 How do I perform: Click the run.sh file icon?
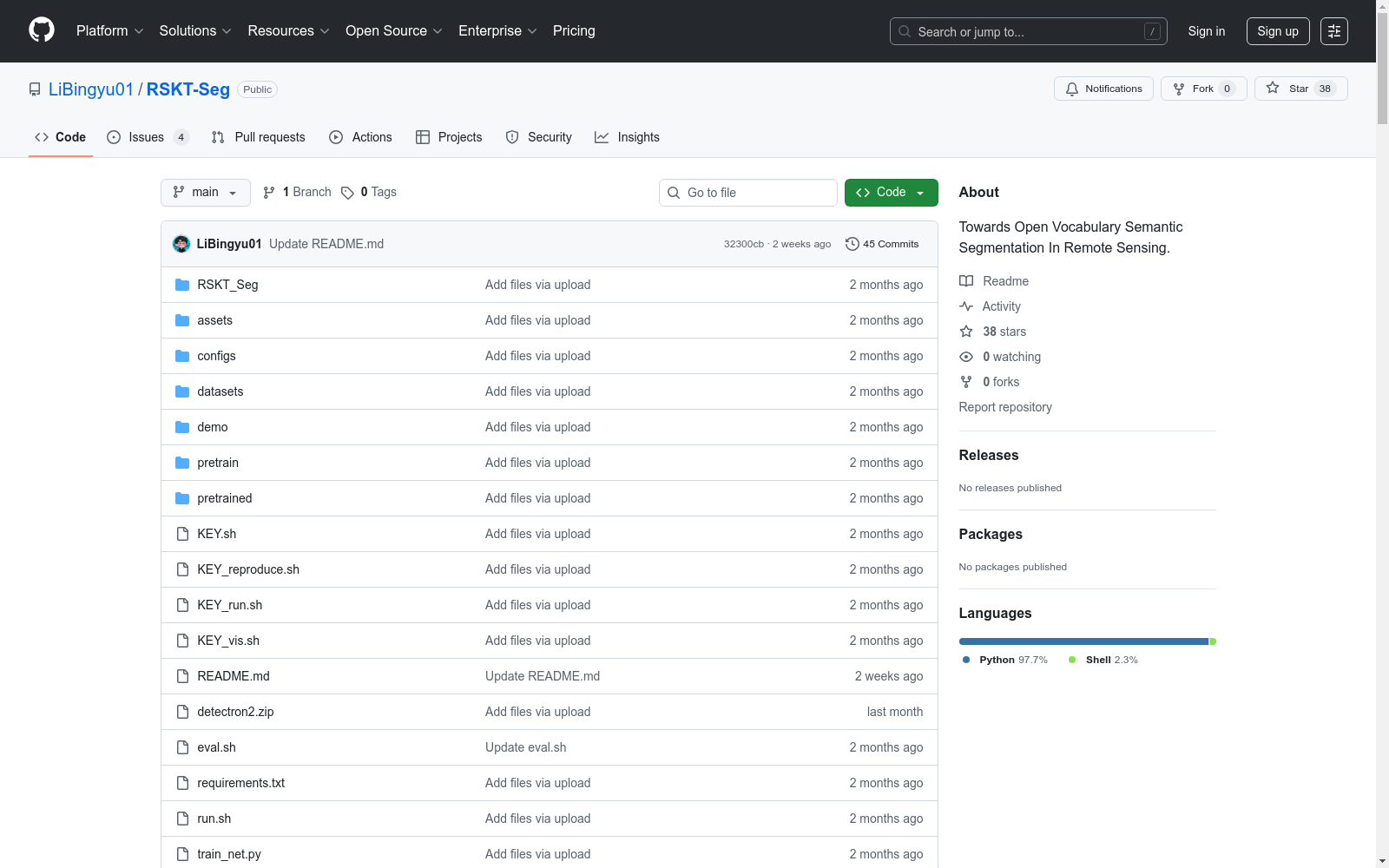click(182, 819)
